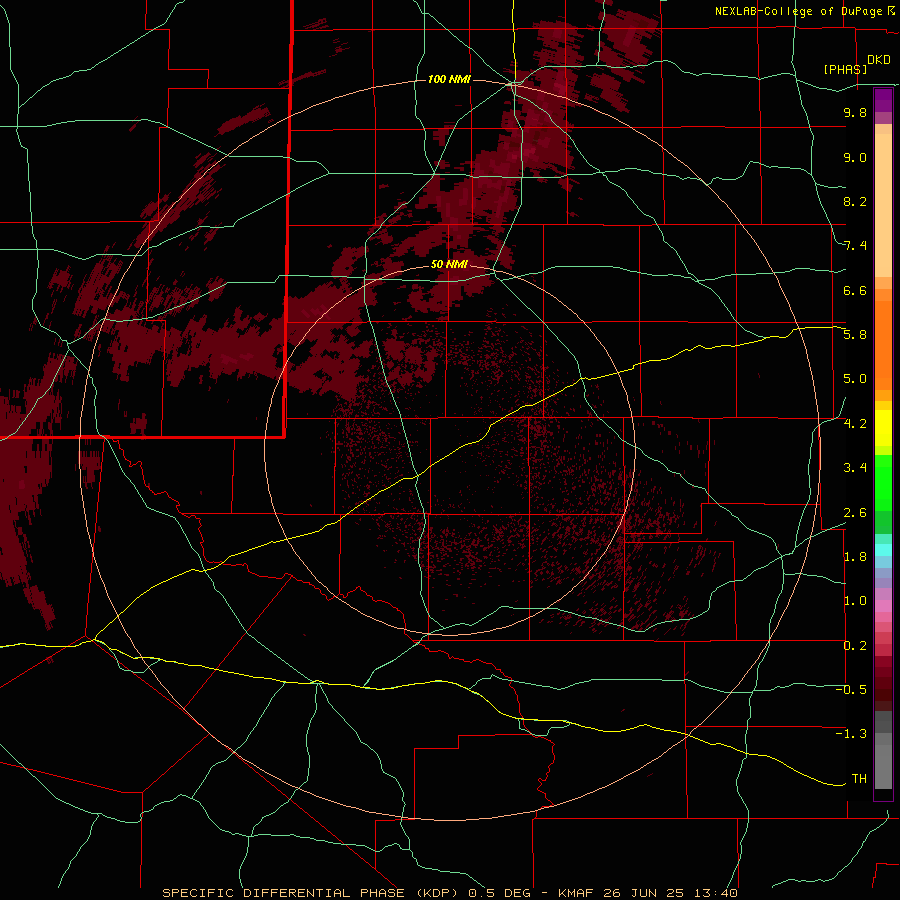Image resolution: width=900 pixels, height=900 pixels.
Task: Click the TH threshold label
Action: coord(859,778)
